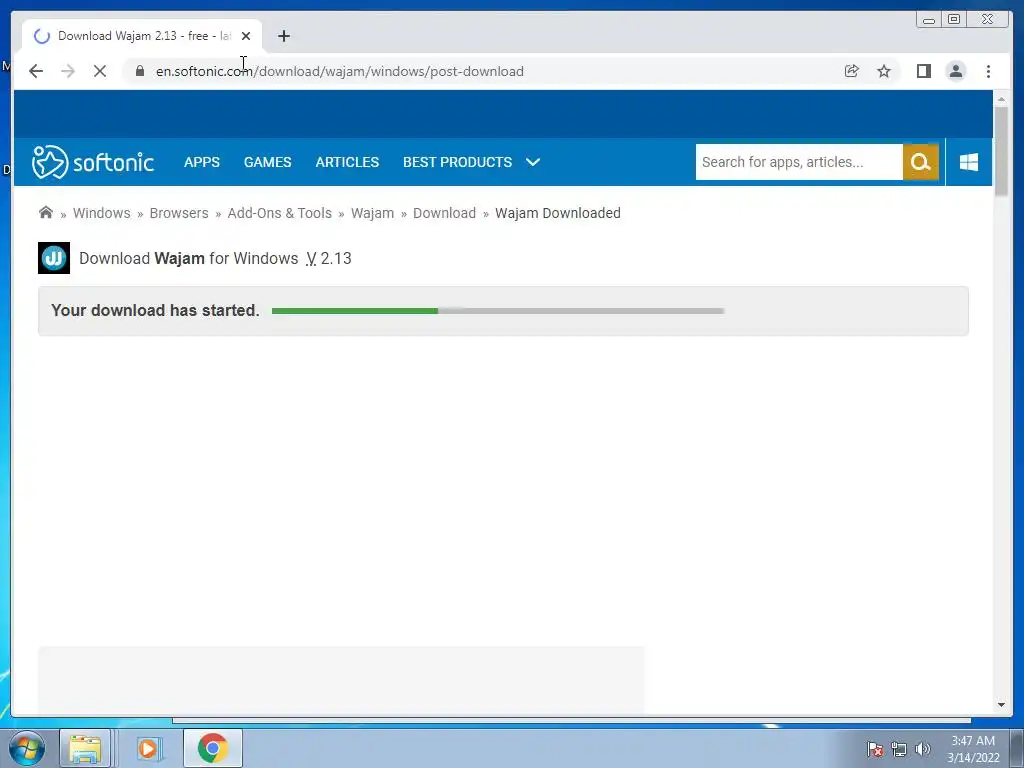Click the Wajam app icon
This screenshot has width=1024, height=768.
pos(54,258)
